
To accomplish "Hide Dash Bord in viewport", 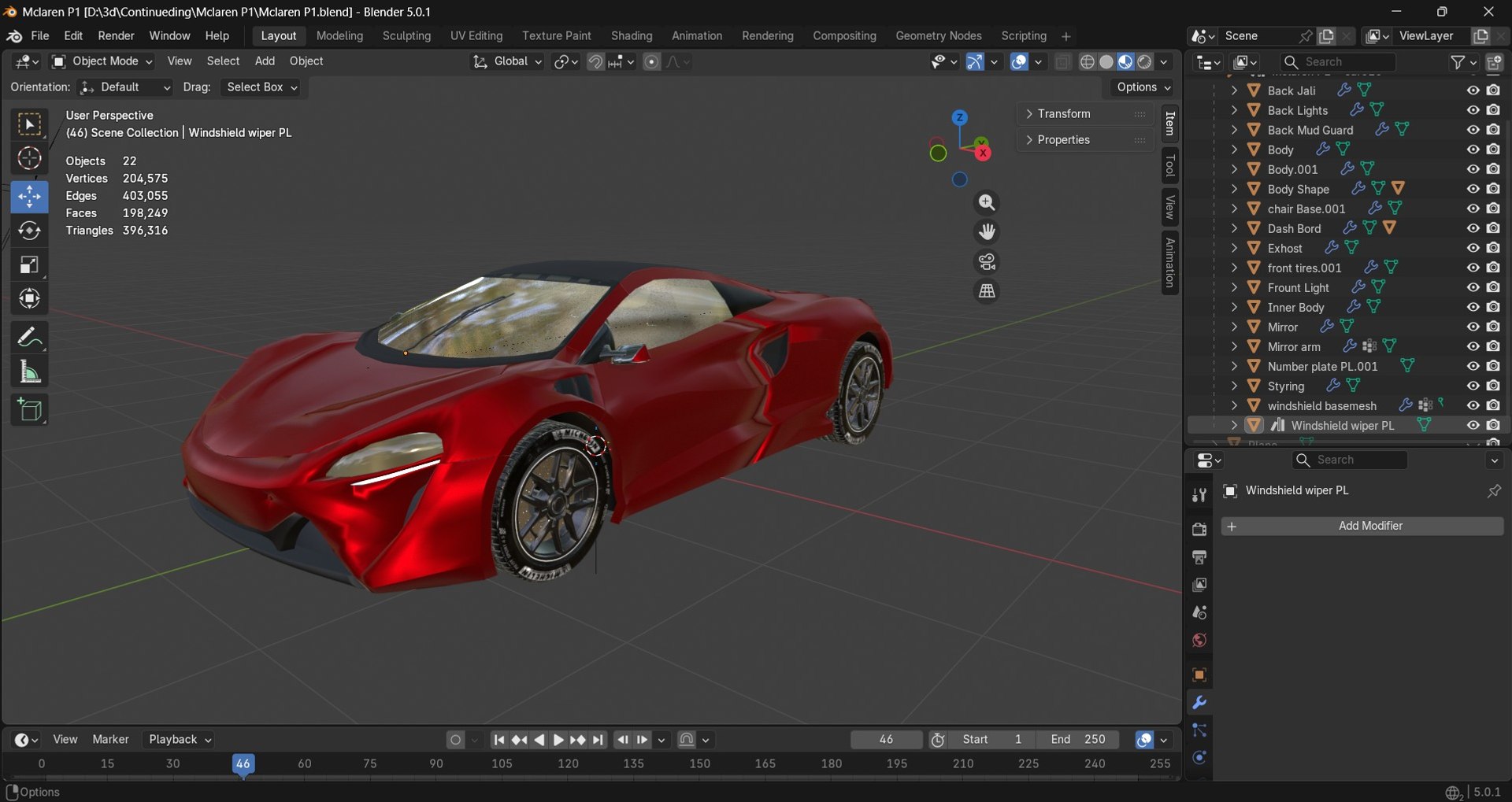I will (x=1473, y=228).
